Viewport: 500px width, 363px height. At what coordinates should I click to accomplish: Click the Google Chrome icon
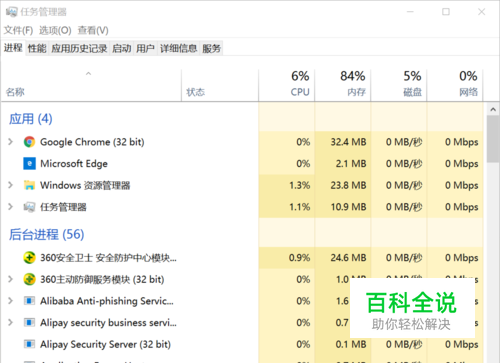[29, 142]
